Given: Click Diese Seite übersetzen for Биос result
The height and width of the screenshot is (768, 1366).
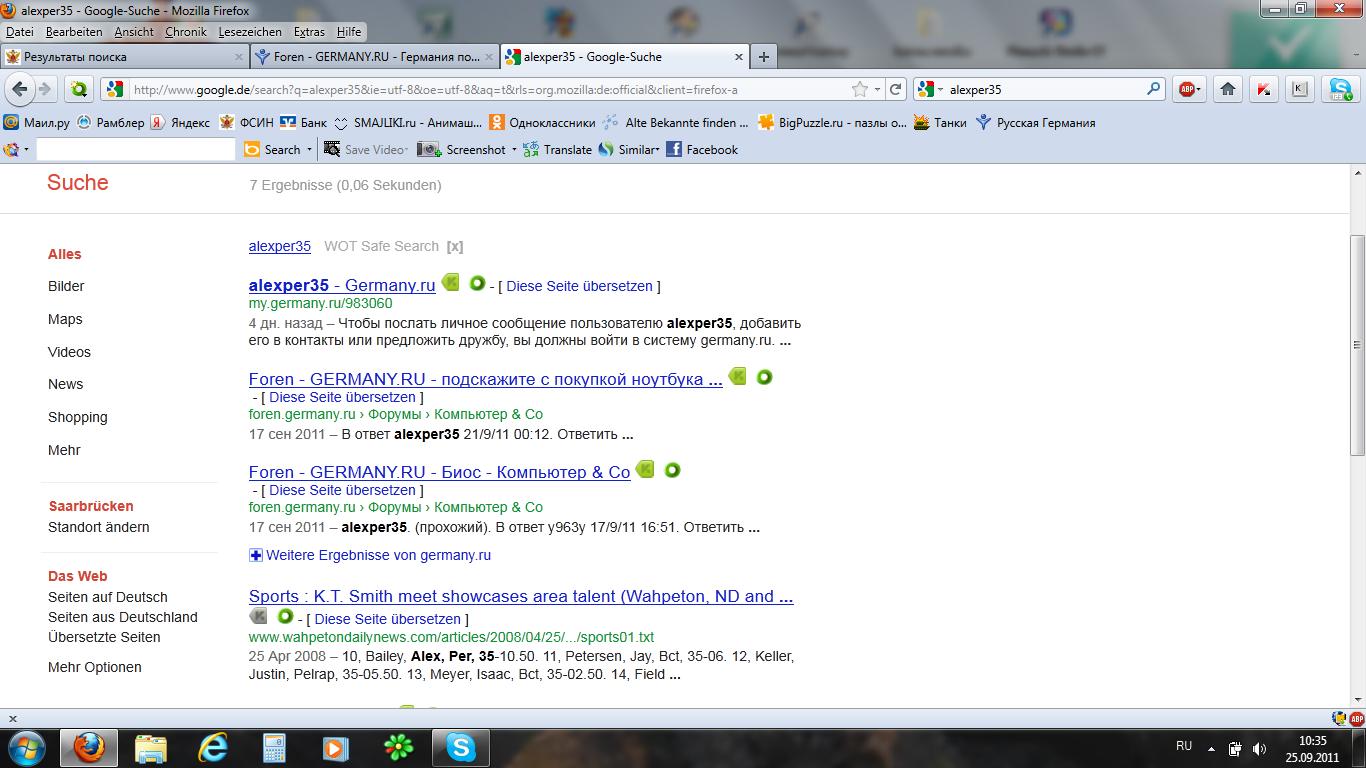Looking at the screenshot, I should 342,490.
